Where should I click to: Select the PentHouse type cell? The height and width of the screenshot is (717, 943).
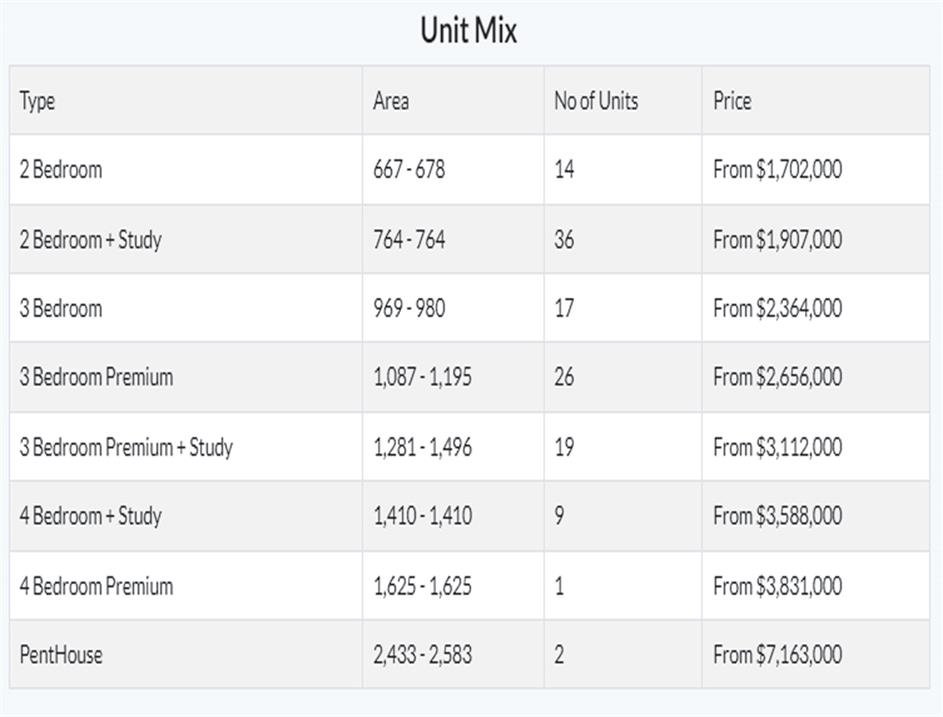tap(61, 655)
